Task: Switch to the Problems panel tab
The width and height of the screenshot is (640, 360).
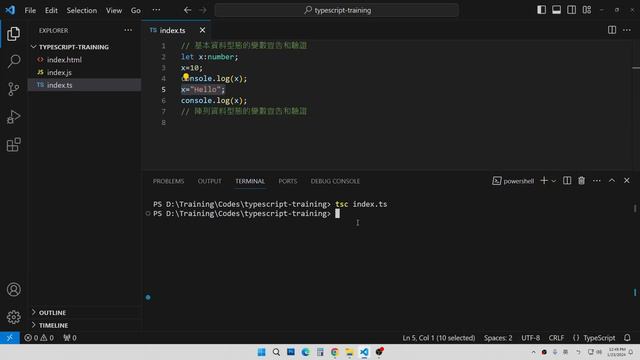Action: [169, 181]
